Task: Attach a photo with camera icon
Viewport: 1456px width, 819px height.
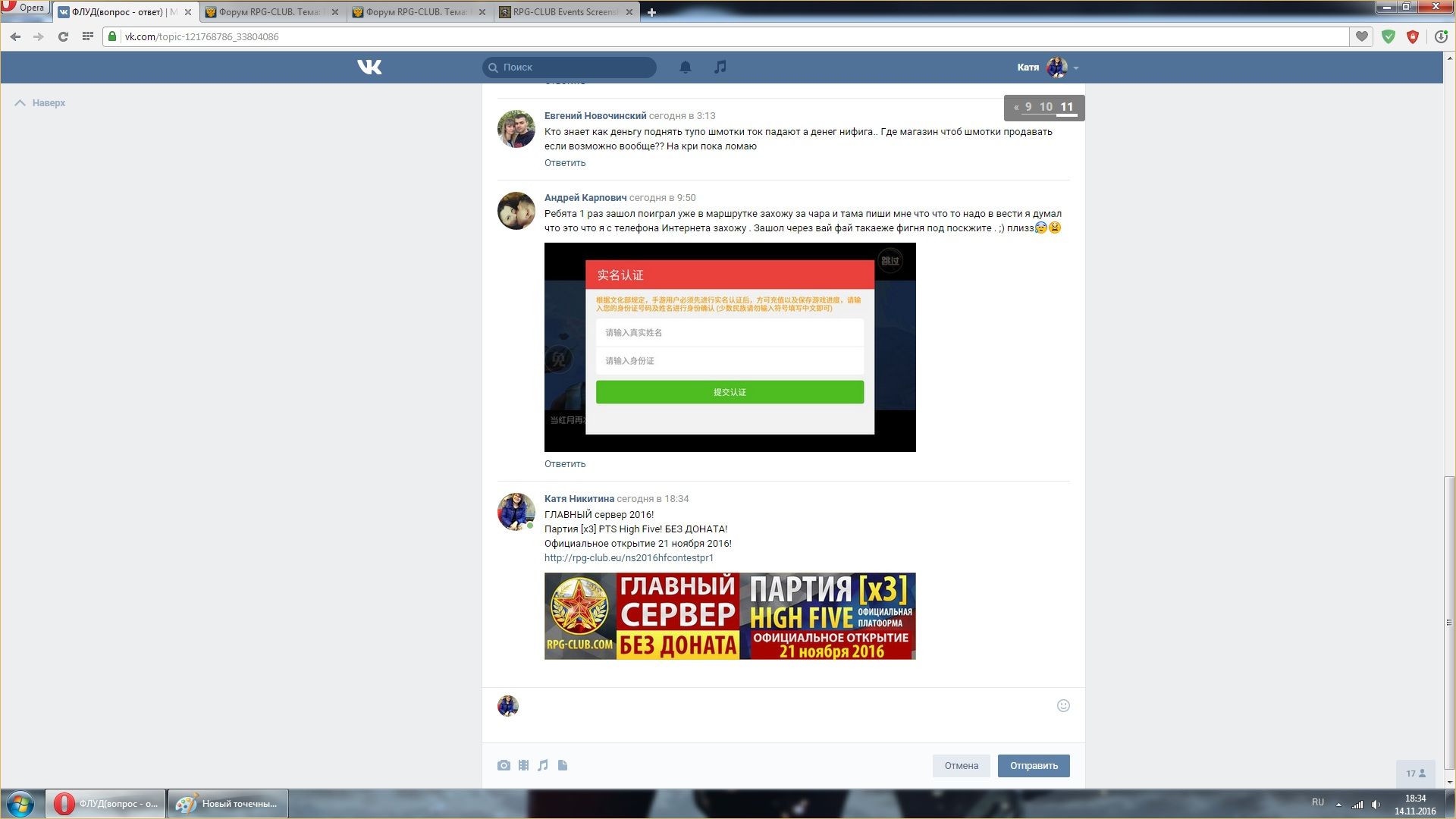Action: 504,766
